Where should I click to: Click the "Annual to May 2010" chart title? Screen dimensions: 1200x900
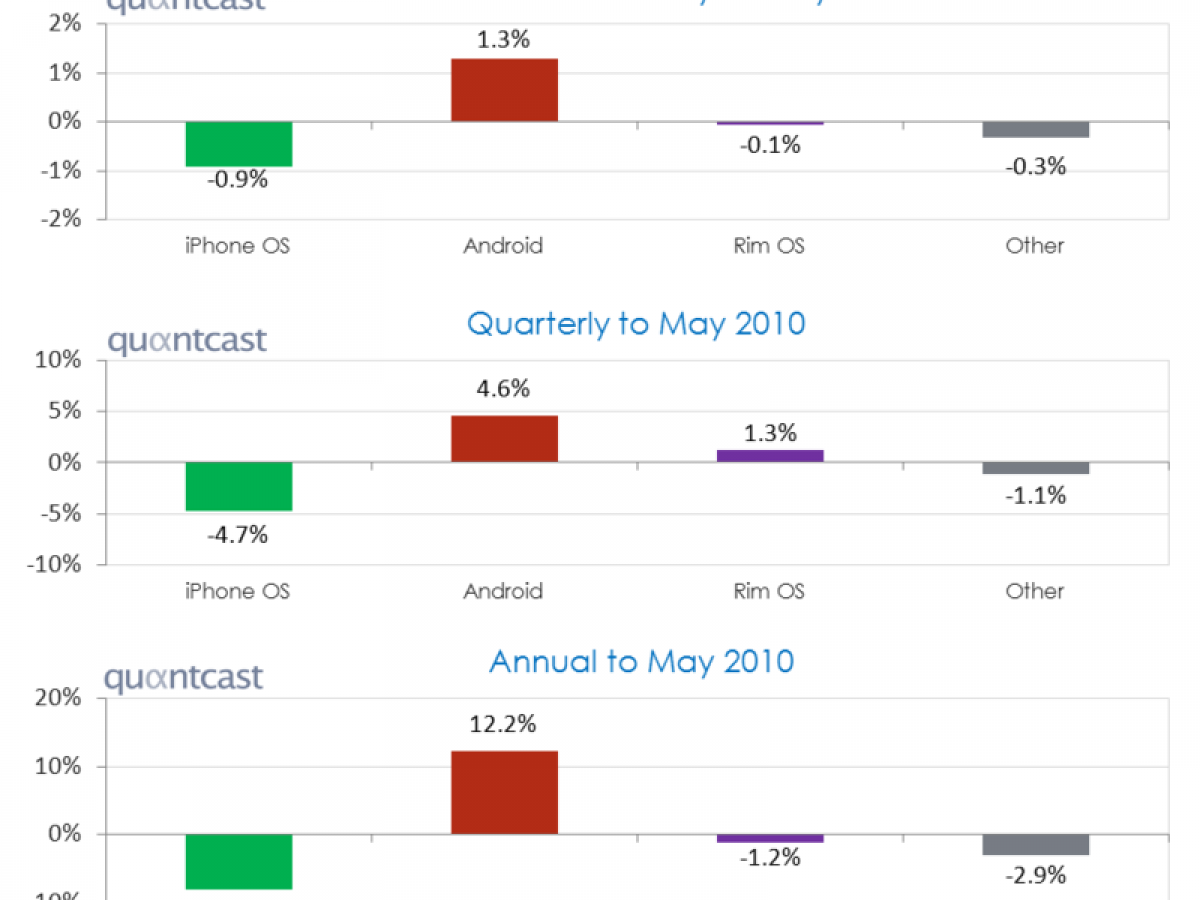pos(641,661)
